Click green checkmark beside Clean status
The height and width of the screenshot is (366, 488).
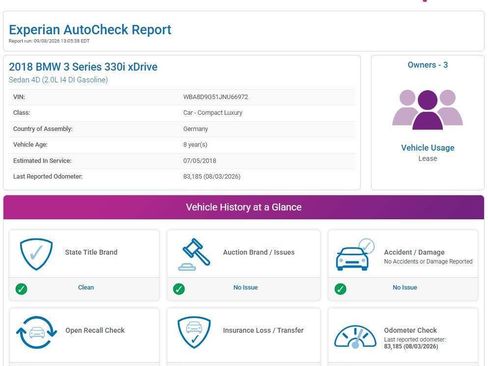point(21,289)
